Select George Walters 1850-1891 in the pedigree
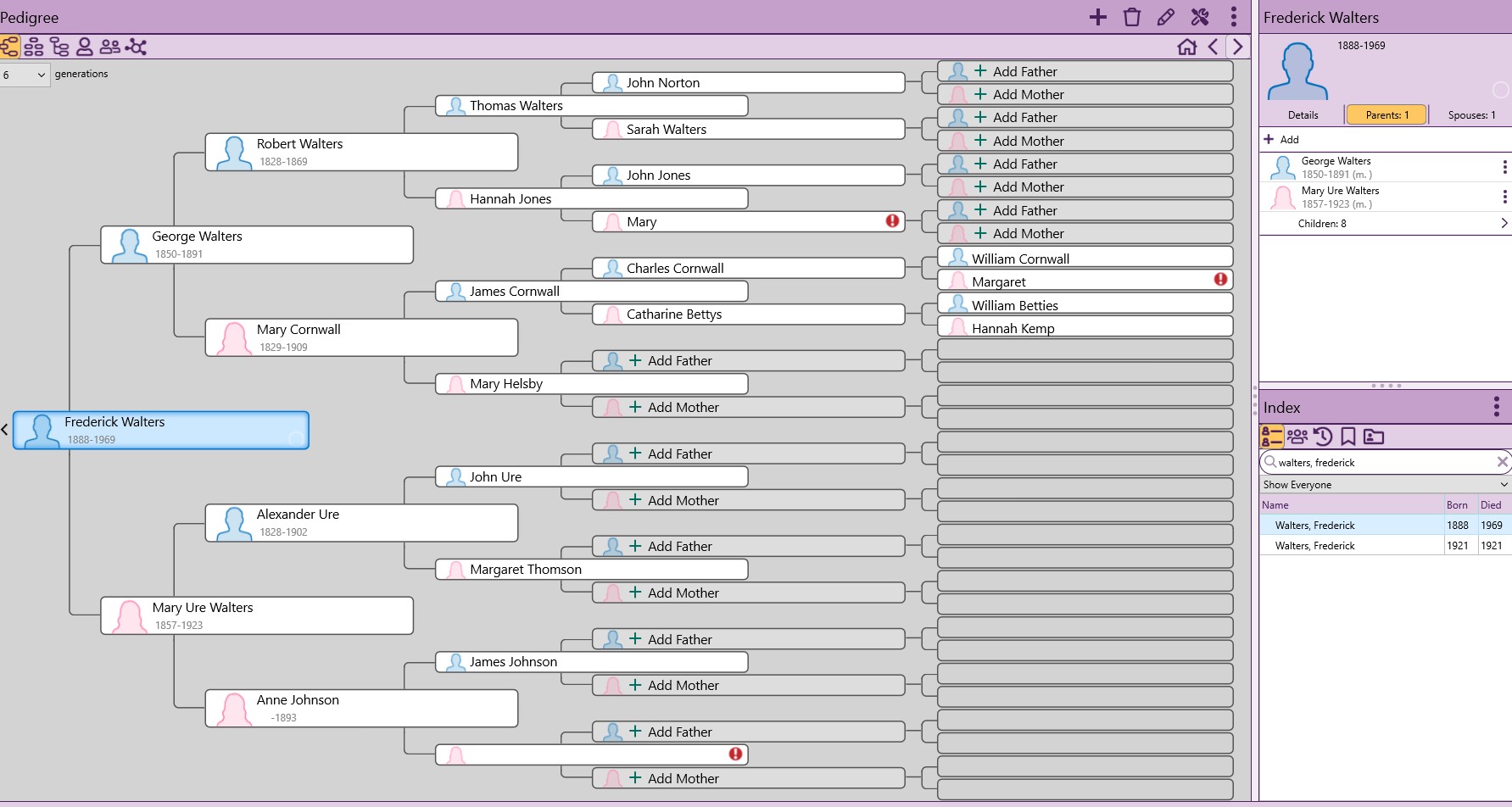Viewport: 1512px width, 807px height. [257, 245]
